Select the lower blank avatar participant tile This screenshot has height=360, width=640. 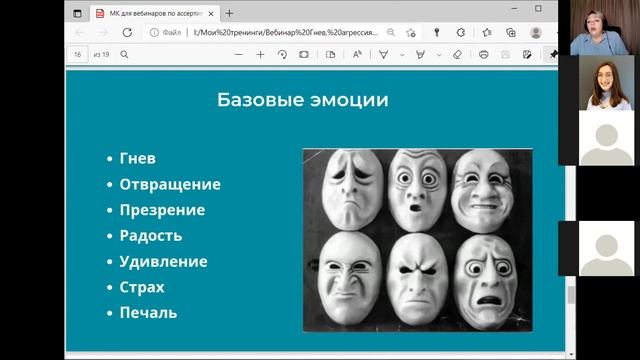(x=607, y=249)
